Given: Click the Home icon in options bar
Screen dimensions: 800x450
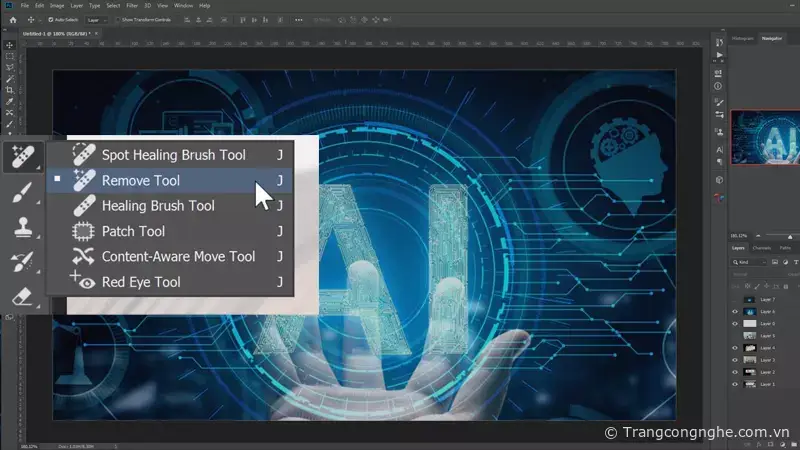Looking at the screenshot, I should pyautogui.click(x=10, y=19).
